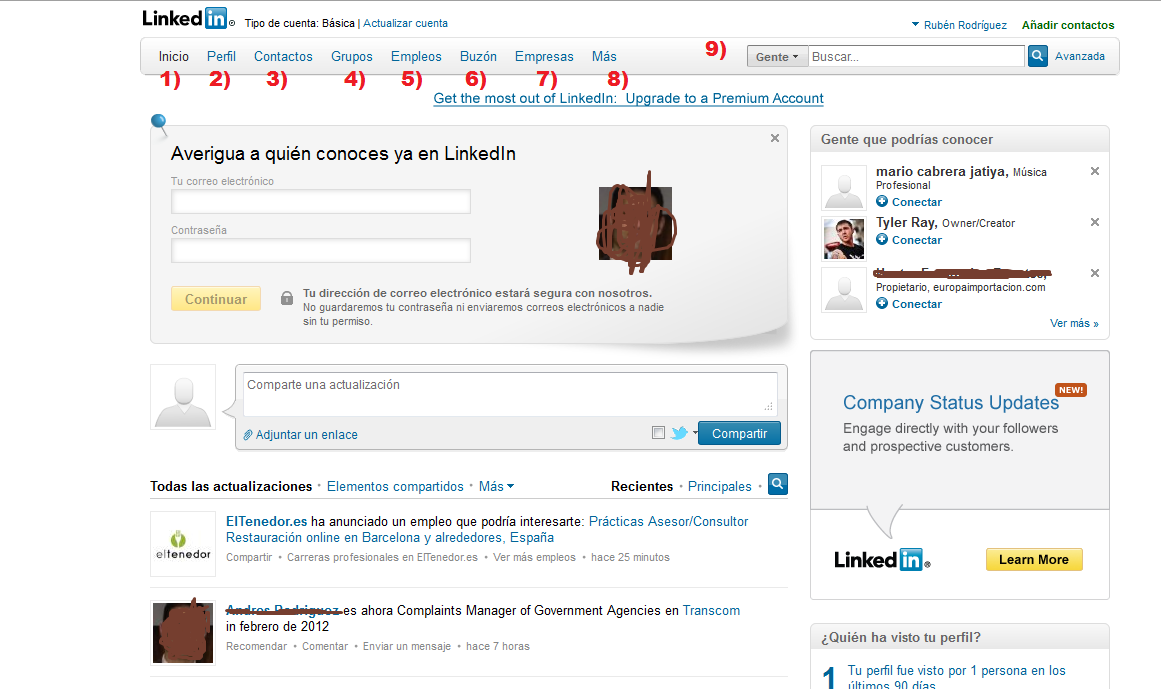Toggle the Twitter share checkbox
Image resolution: width=1161 pixels, height=689 pixels.
658,433
